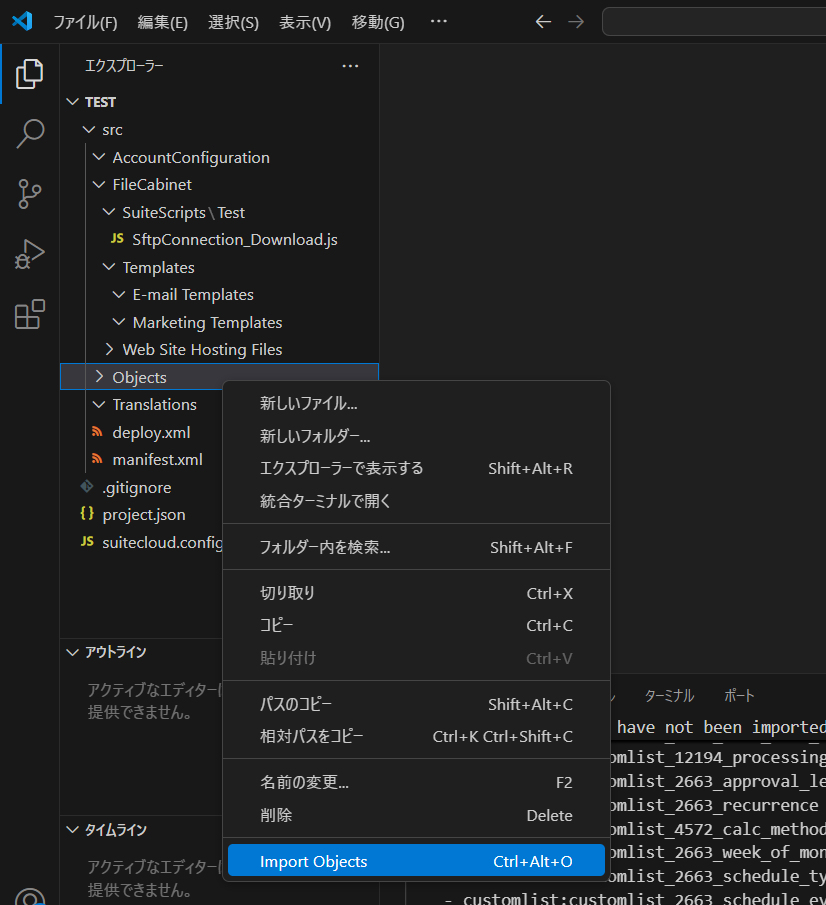
Task: Open SftpConnection_Download.js file
Action: pos(234,240)
